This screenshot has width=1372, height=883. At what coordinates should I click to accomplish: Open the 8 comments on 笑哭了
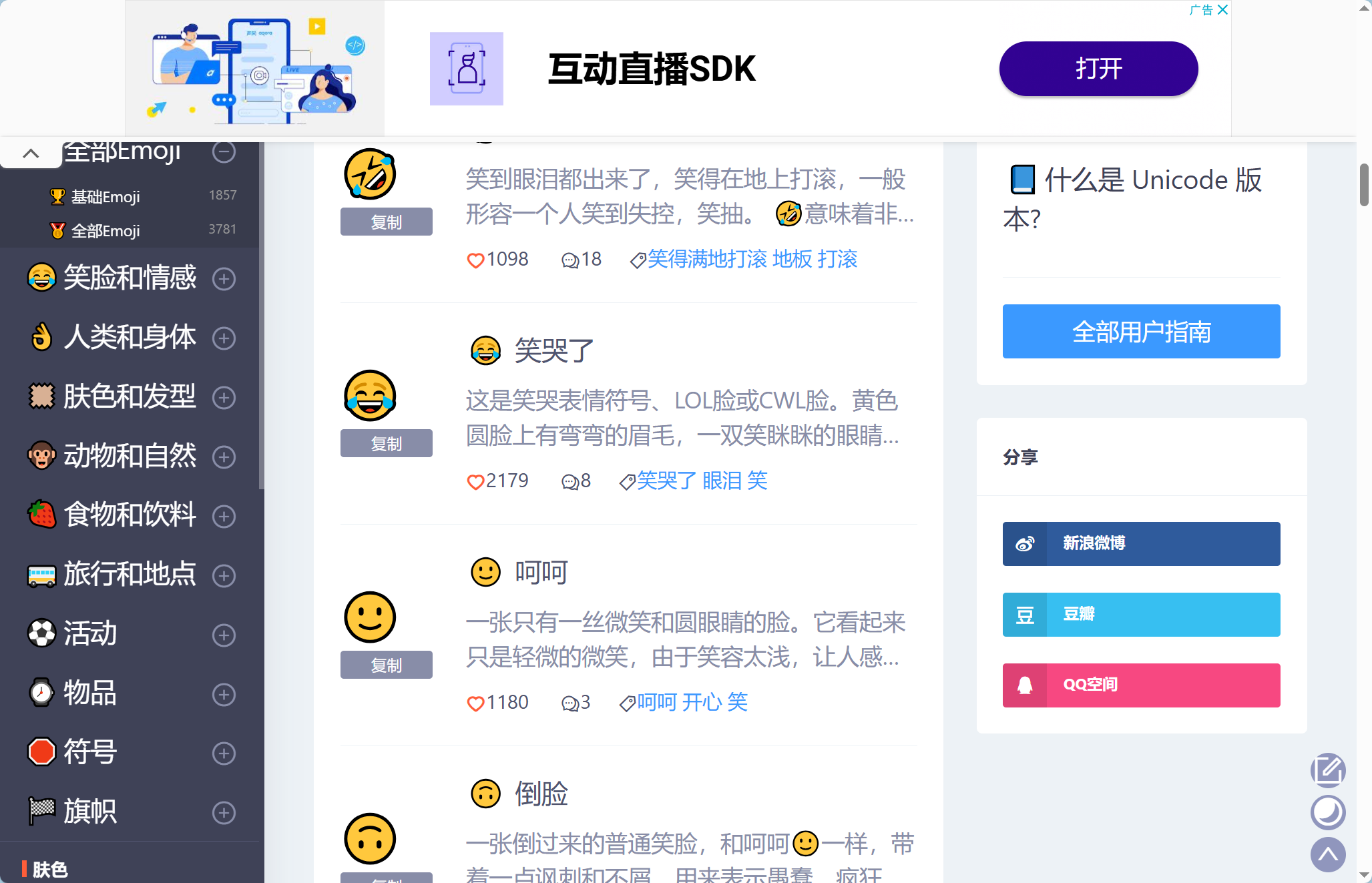click(570, 481)
